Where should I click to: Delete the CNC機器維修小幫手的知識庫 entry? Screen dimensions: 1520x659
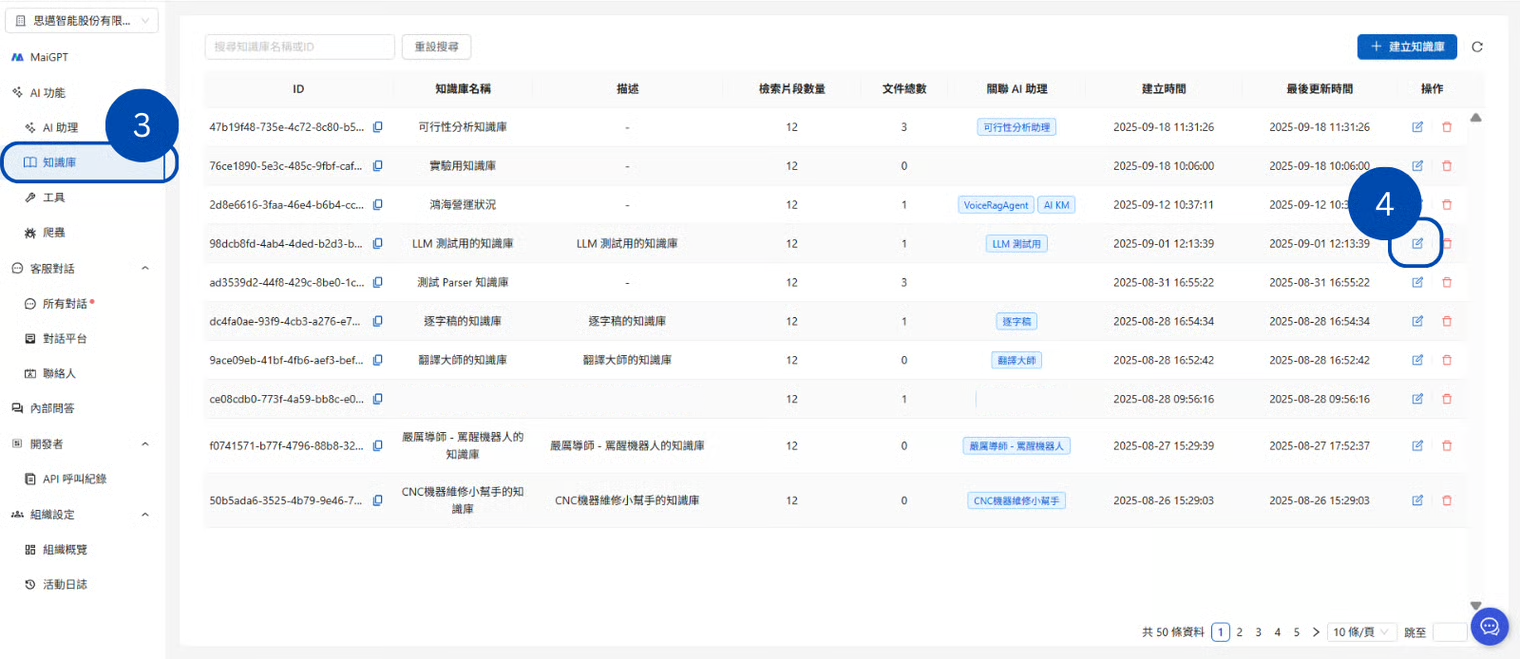(x=1446, y=500)
